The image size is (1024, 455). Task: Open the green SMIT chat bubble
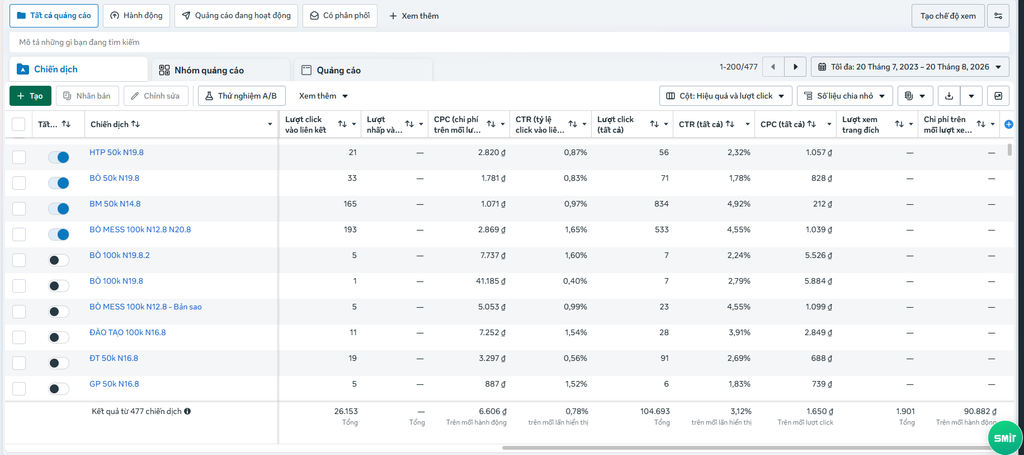point(1004,438)
